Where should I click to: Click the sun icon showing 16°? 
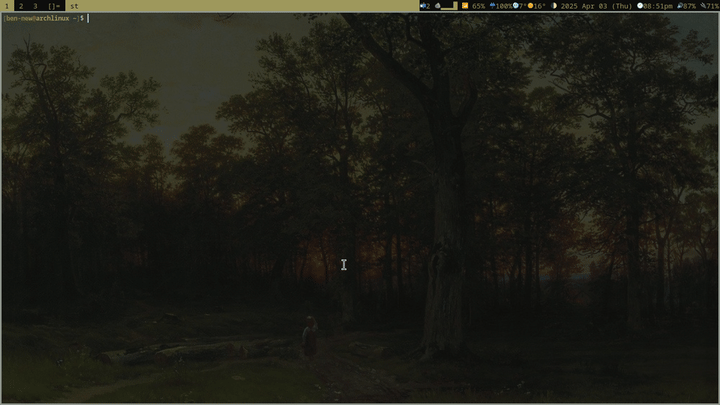pyautogui.click(x=531, y=6)
